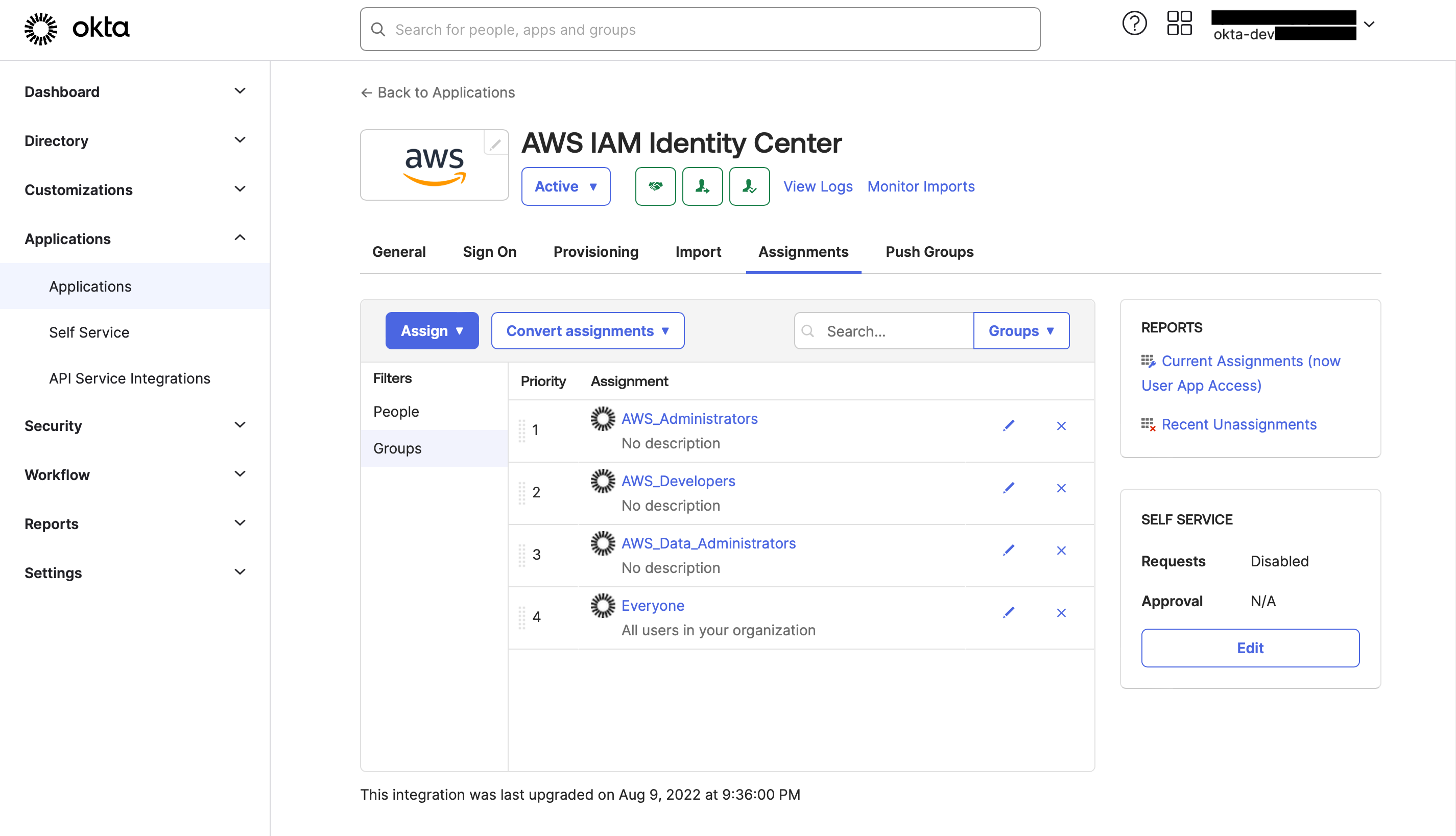Switch to the Push Groups tab

click(929, 251)
